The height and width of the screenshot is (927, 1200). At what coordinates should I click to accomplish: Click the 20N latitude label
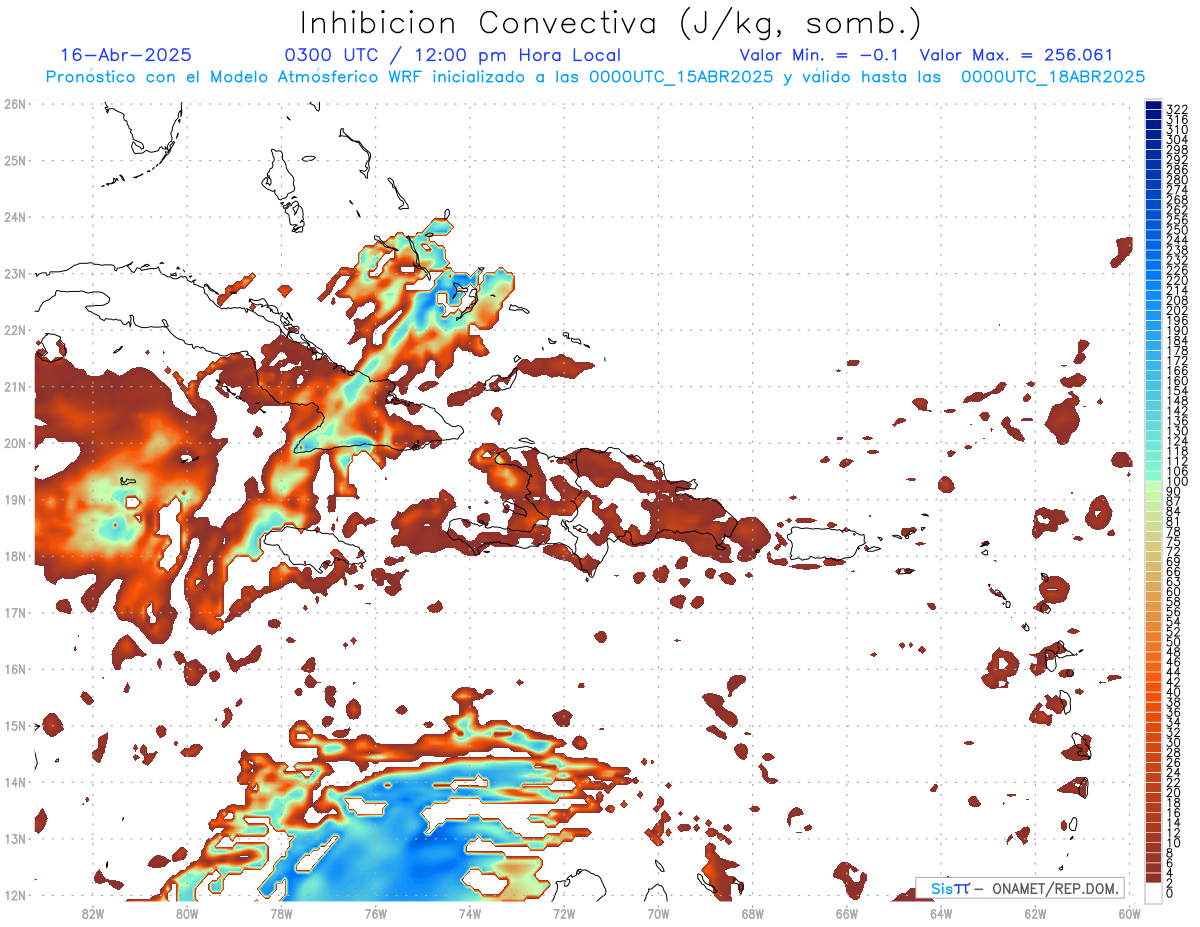pos(15,443)
